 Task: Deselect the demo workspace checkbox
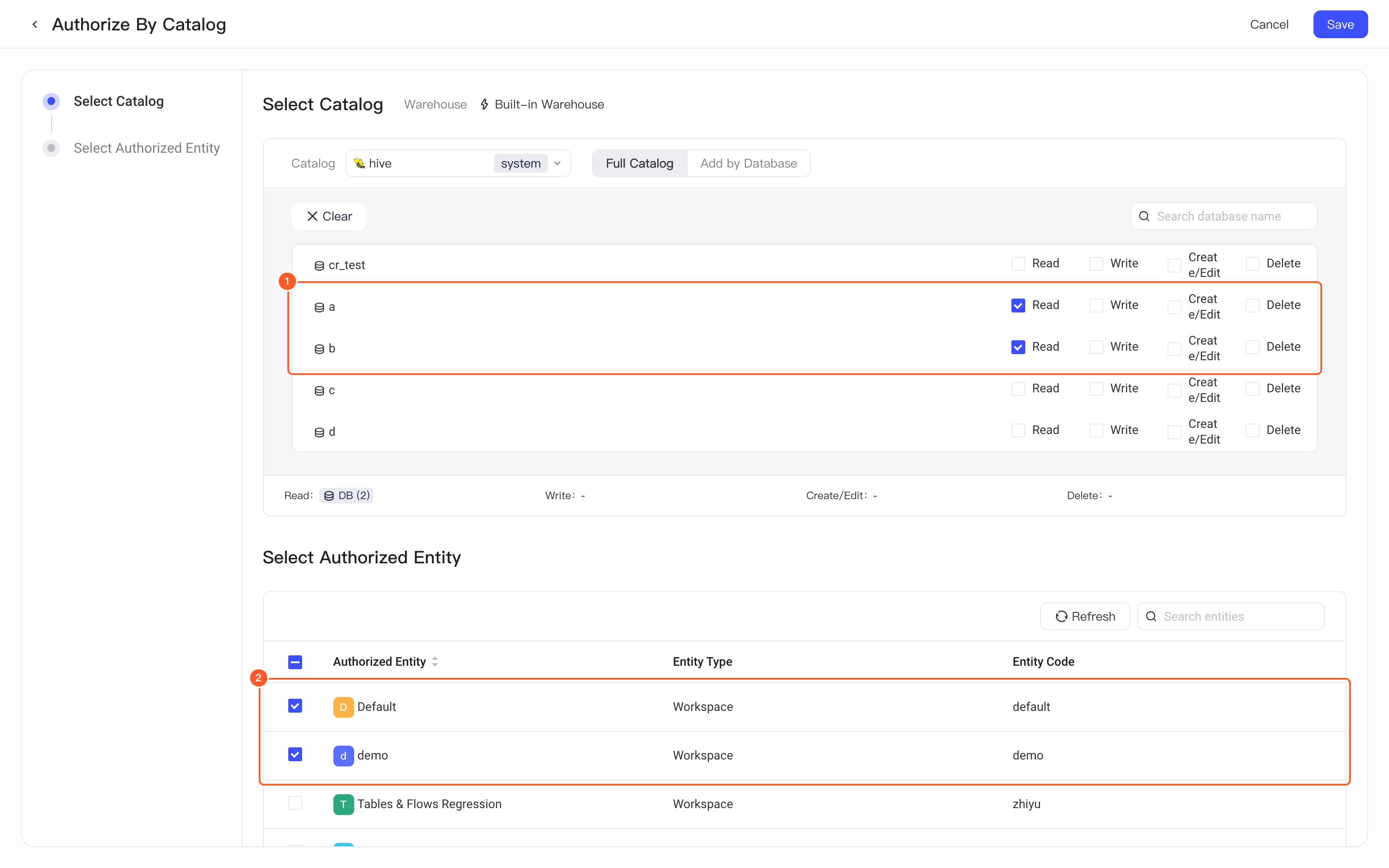tap(295, 754)
